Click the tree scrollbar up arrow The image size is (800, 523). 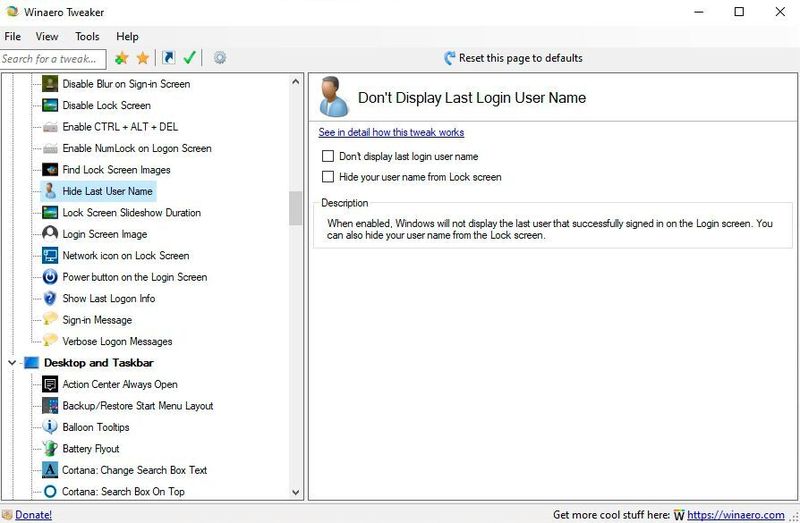click(295, 82)
